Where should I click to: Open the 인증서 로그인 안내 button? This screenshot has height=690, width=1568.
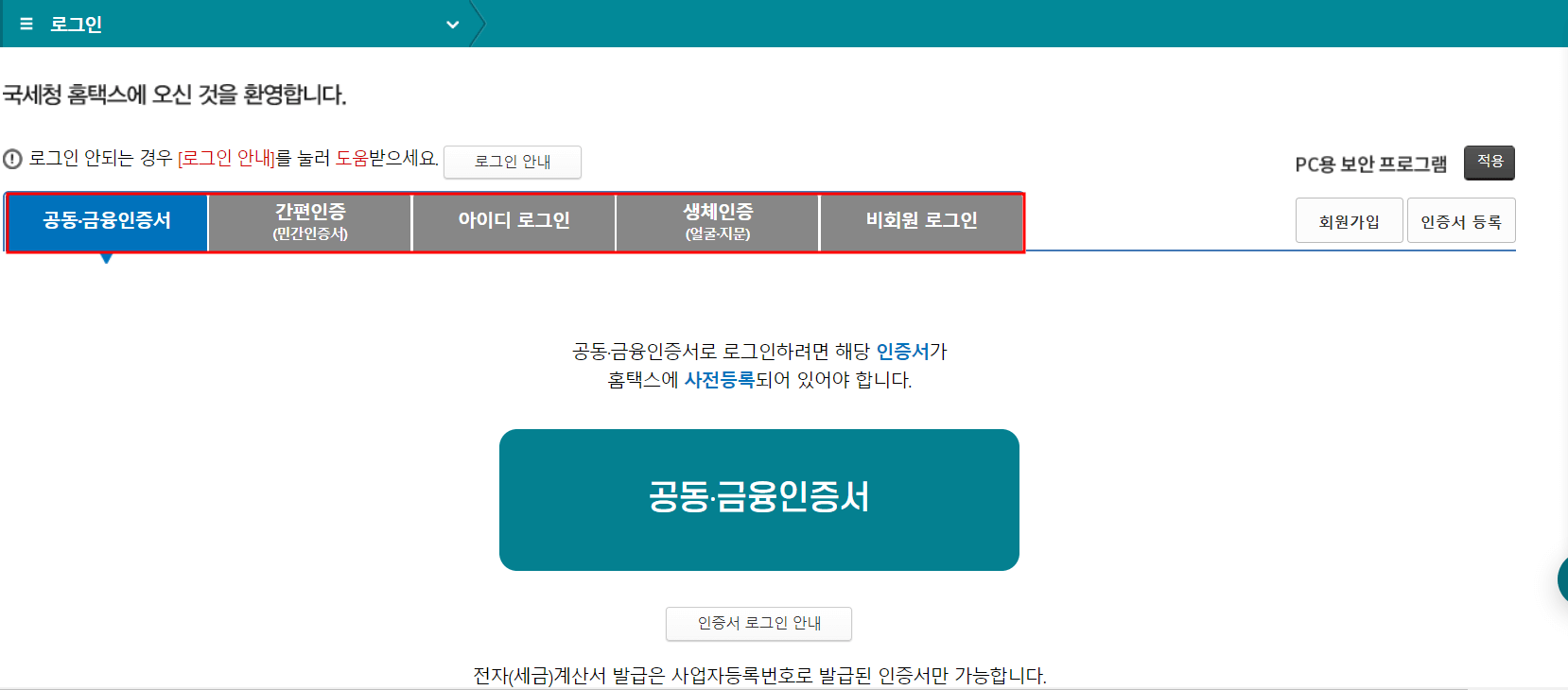coord(758,624)
